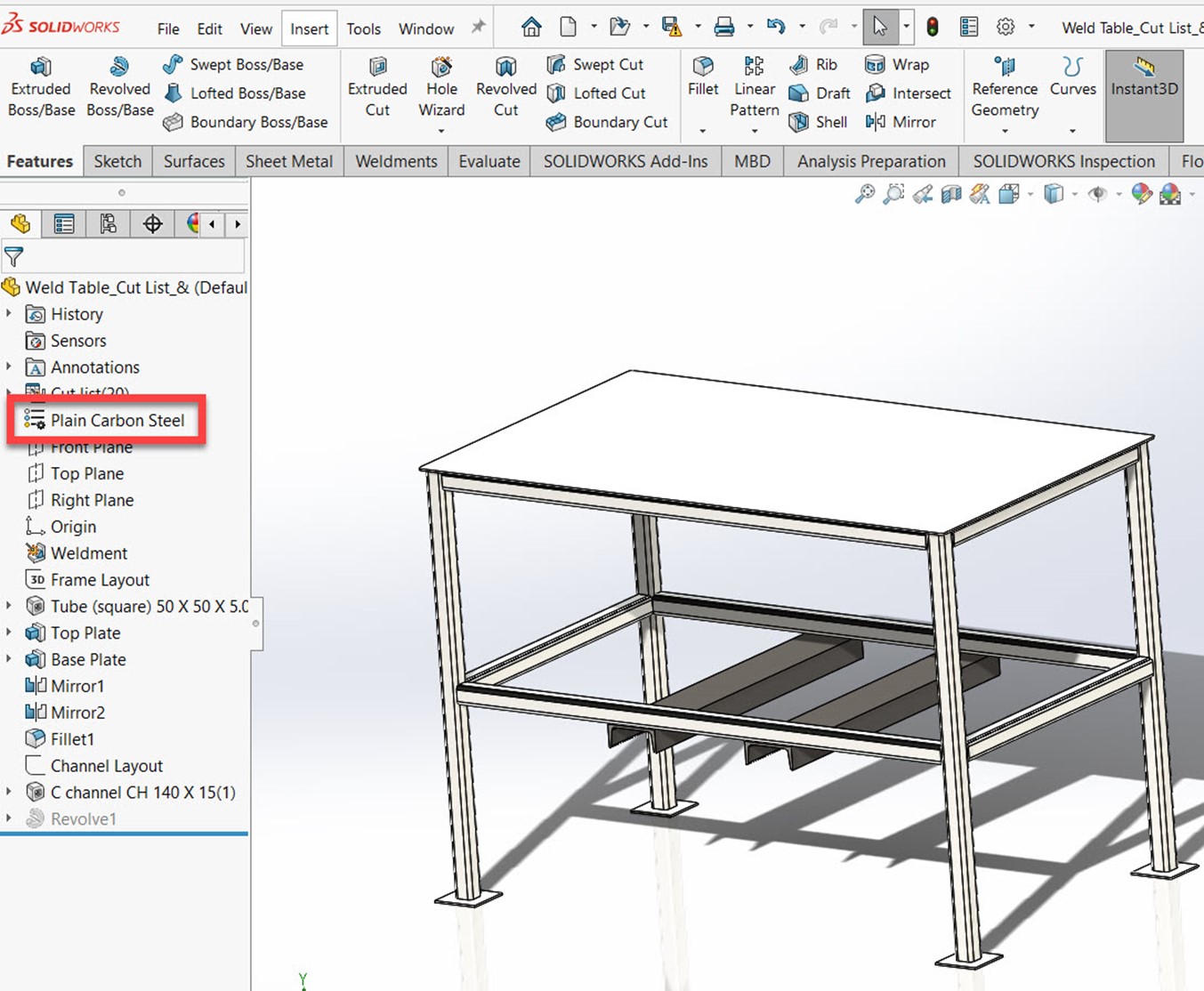Toggle Hide/Show Items visibility
The height and width of the screenshot is (991, 1204).
[1100, 193]
